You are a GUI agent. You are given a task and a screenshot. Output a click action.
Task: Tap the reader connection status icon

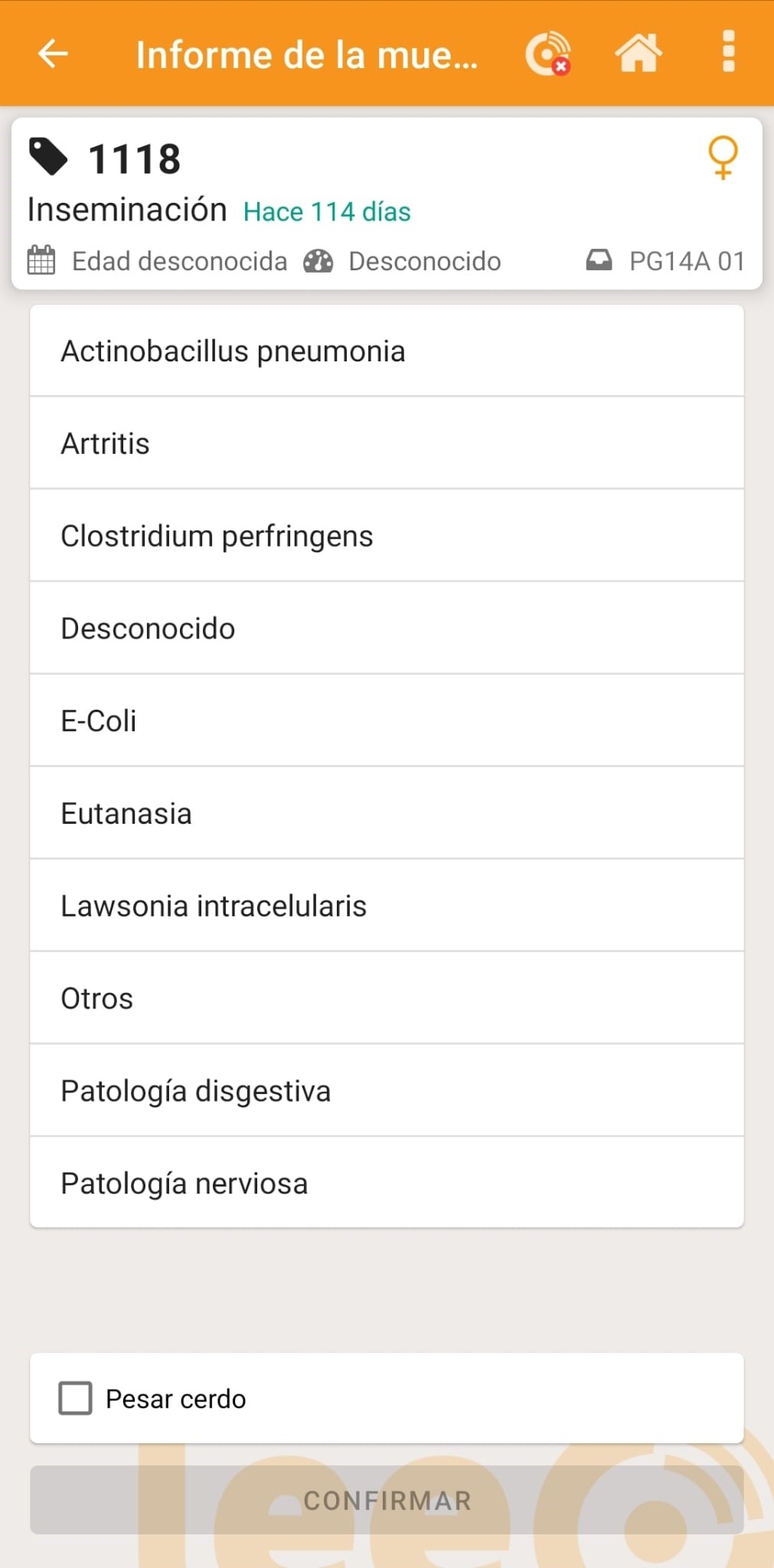coord(547,54)
